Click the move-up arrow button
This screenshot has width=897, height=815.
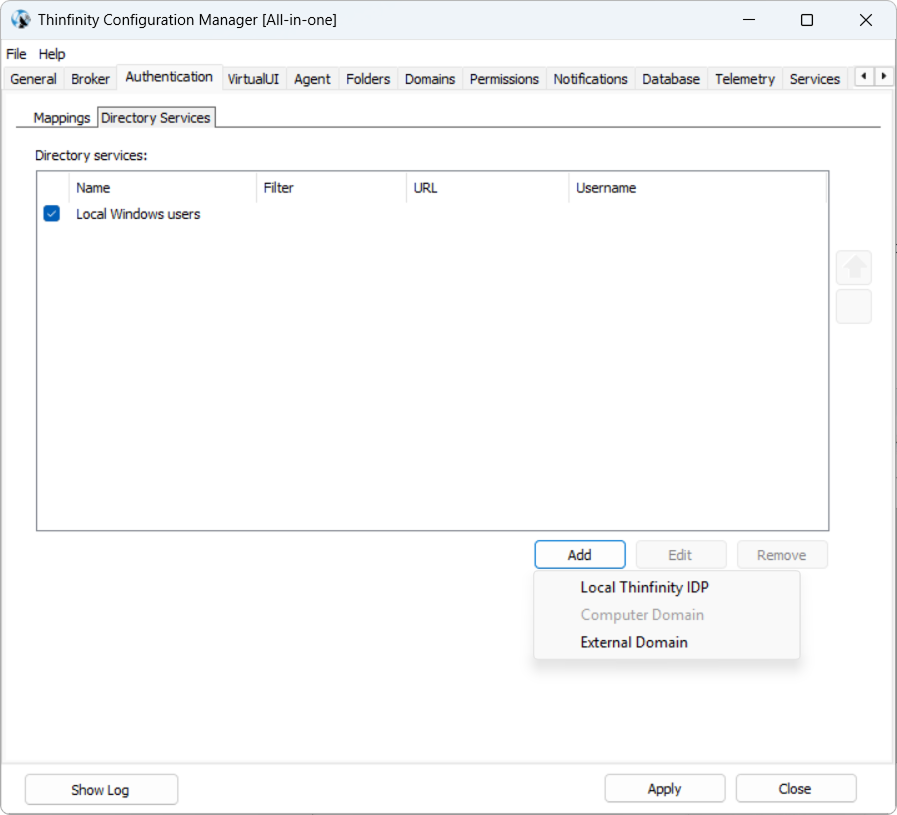(x=854, y=267)
